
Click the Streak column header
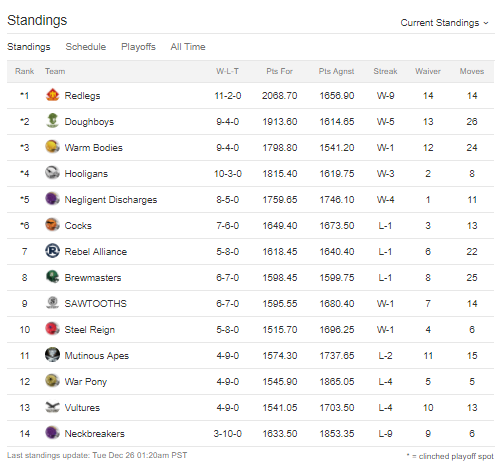(385, 71)
